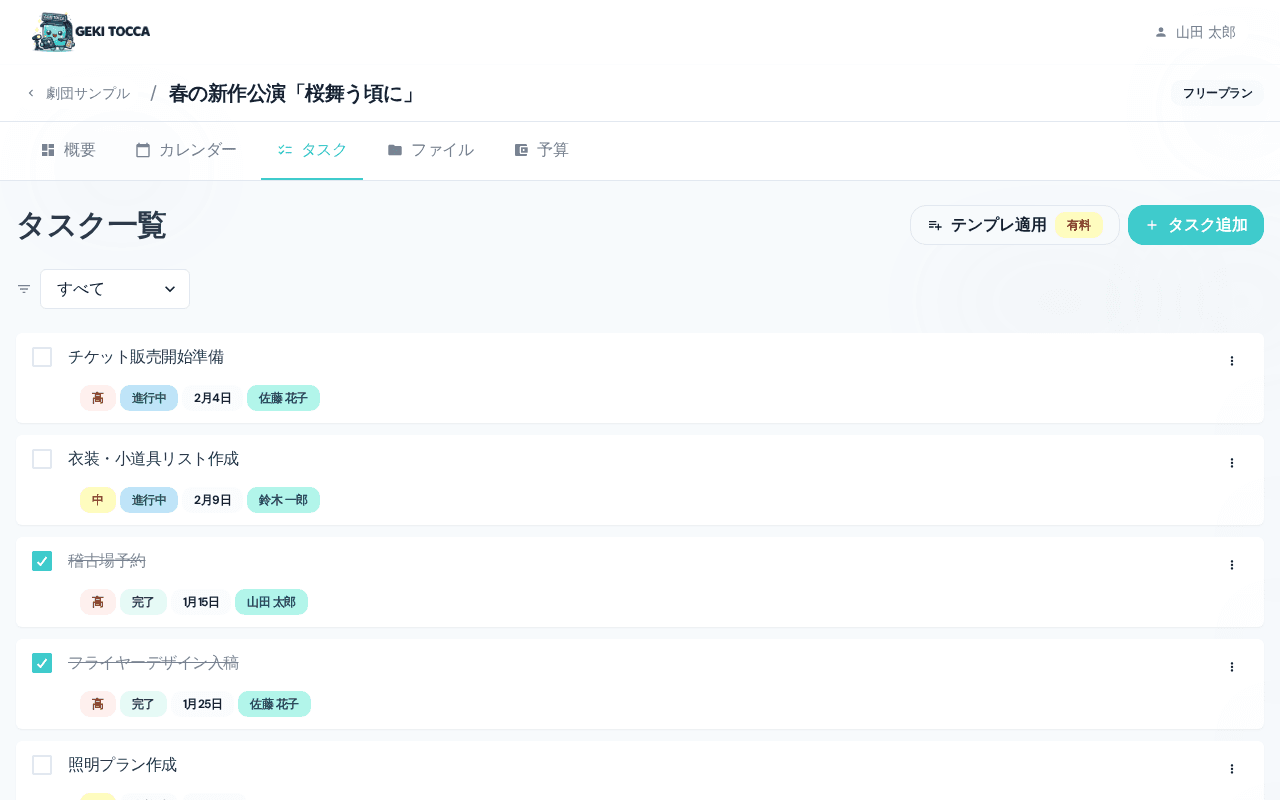Mark 衣装・小道具リスト作成 as complete
Image resolution: width=1280 pixels, height=800 pixels.
click(x=42, y=459)
